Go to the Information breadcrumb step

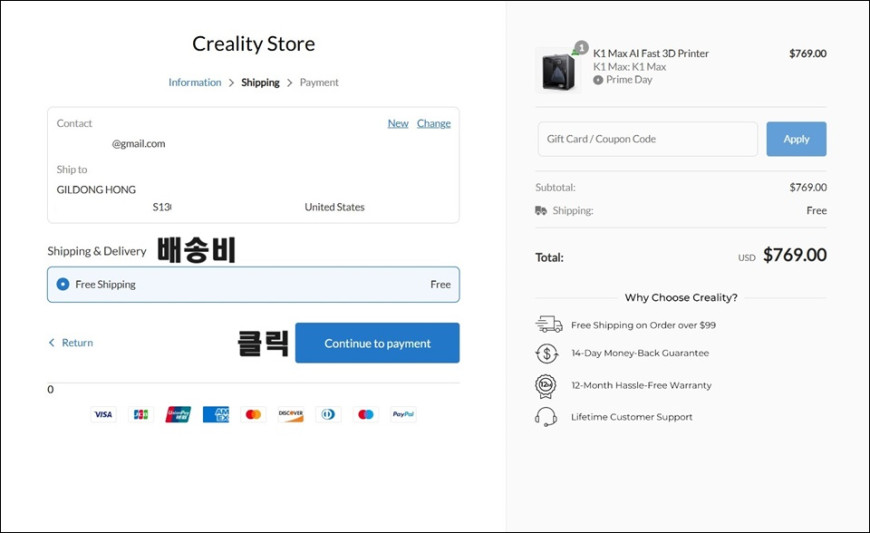tap(195, 82)
